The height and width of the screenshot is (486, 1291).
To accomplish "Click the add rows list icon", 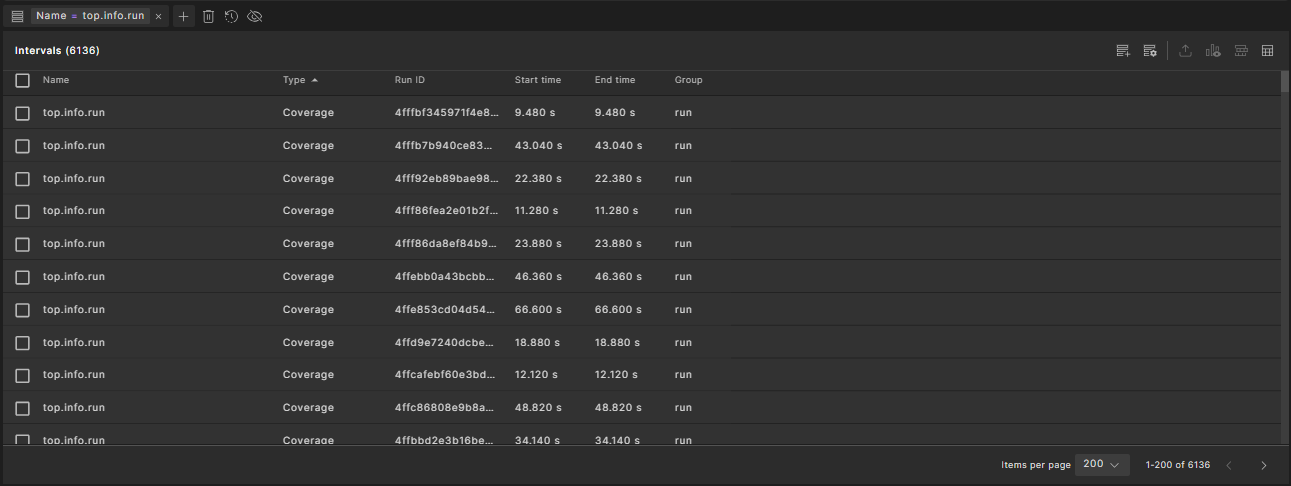I will [x=1123, y=51].
